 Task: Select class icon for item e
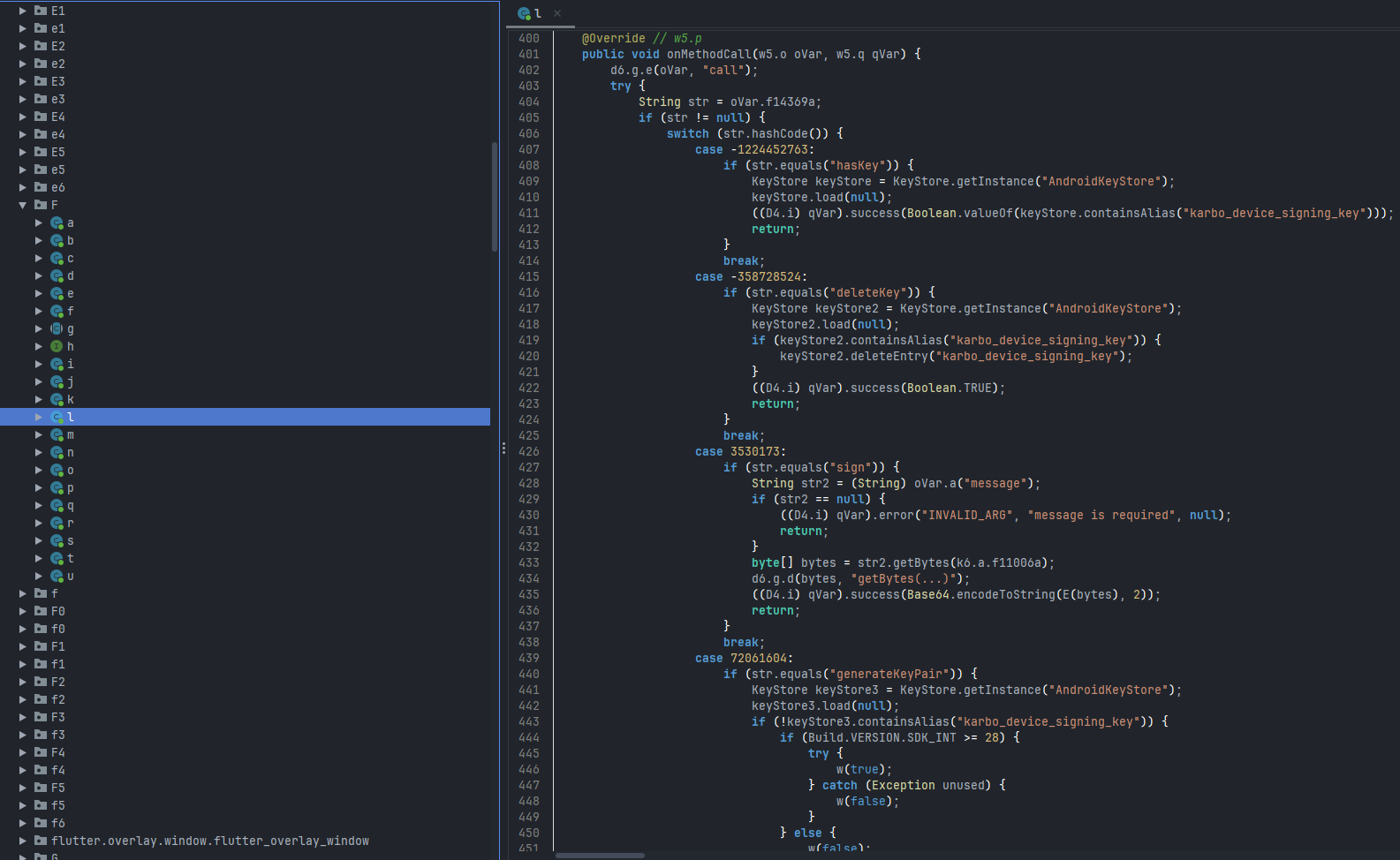[57, 293]
